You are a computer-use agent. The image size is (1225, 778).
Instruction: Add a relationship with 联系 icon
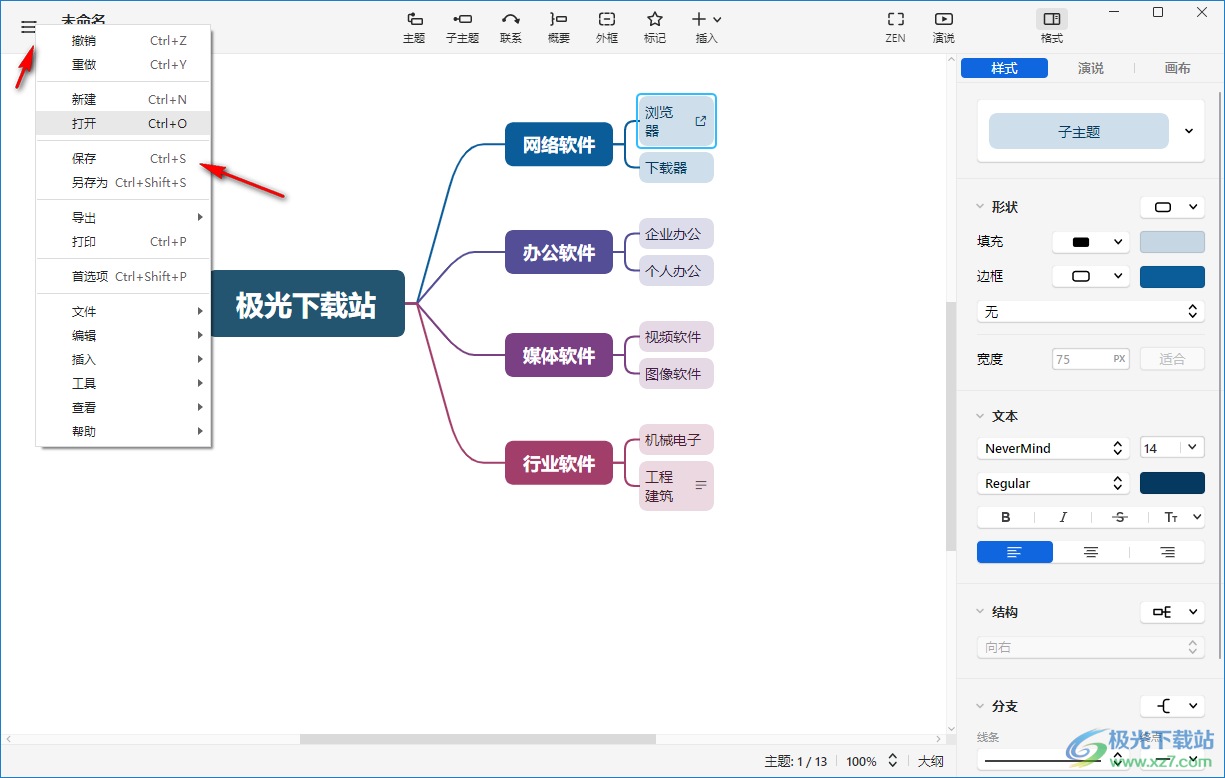pos(511,27)
